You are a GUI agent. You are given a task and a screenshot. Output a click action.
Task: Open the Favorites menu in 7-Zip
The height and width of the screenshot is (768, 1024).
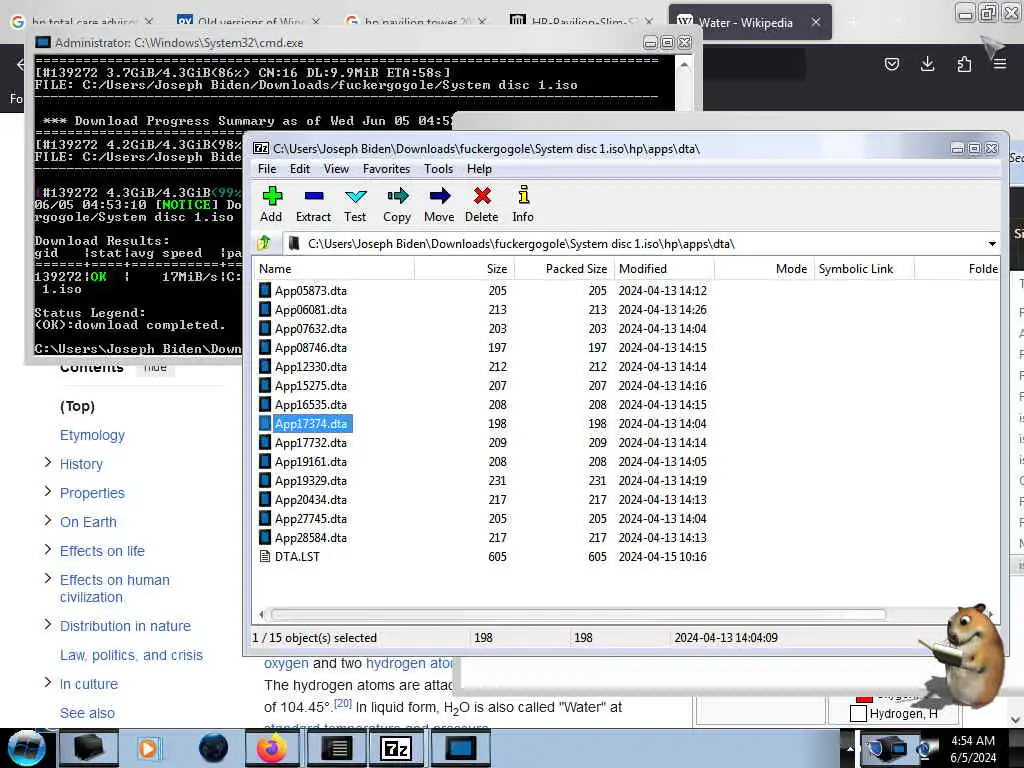coord(387,169)
